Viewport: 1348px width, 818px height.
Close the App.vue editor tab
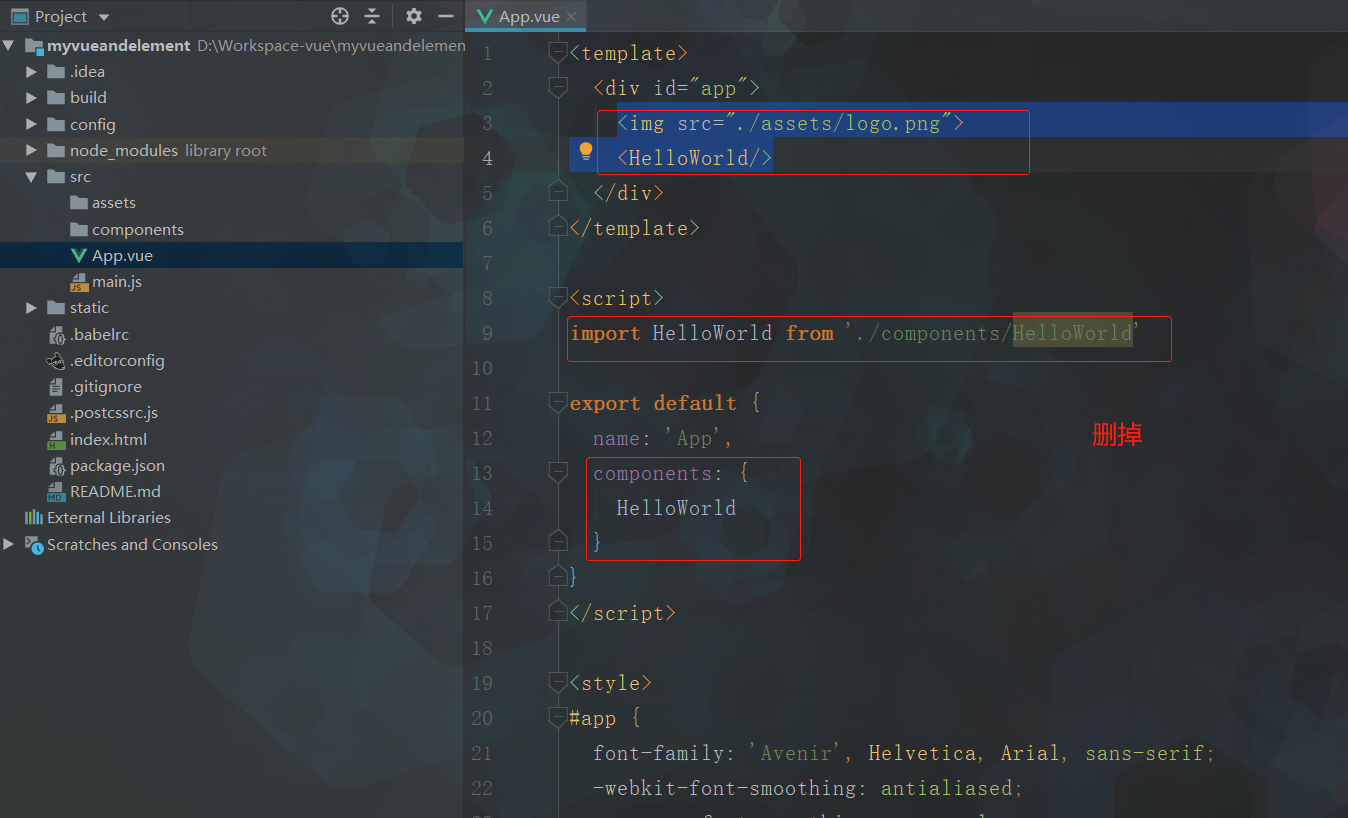(571, 17)
